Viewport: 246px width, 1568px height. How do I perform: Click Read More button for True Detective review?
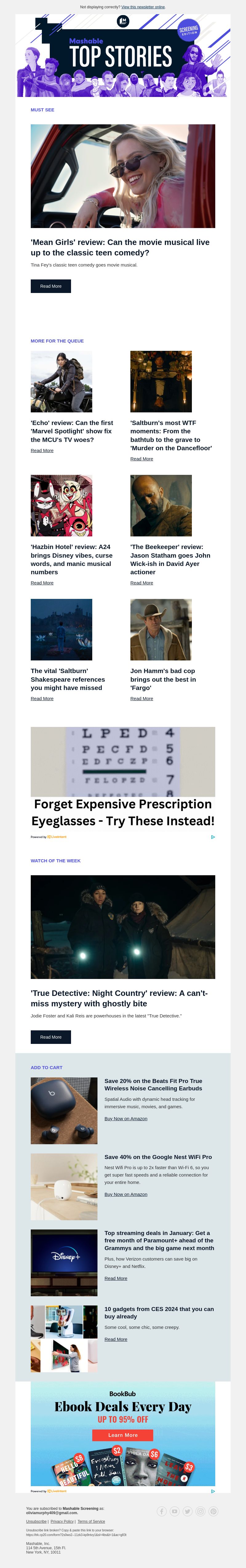(x=51, y=1037)
